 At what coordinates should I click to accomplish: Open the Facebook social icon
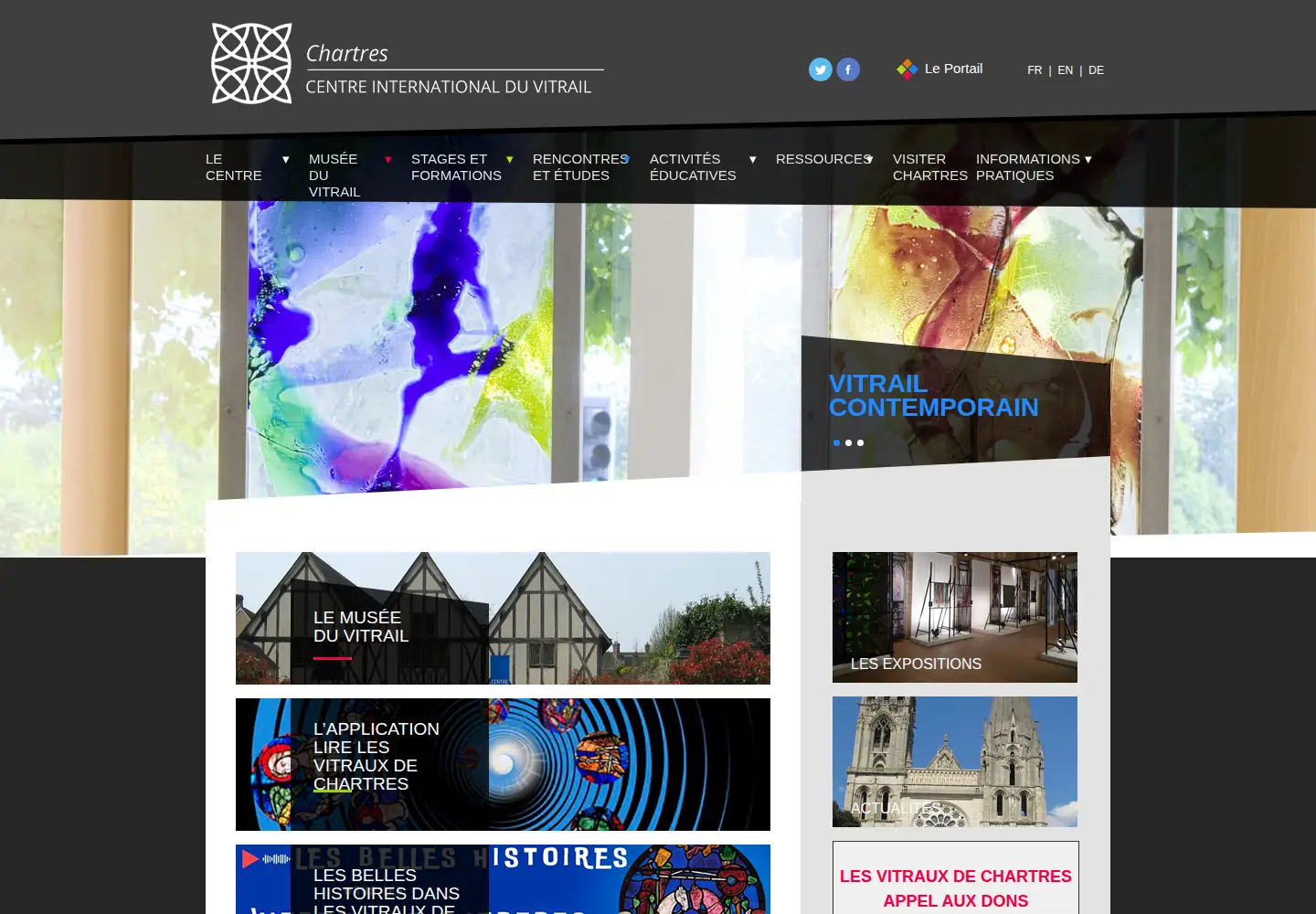pos(848,69)
